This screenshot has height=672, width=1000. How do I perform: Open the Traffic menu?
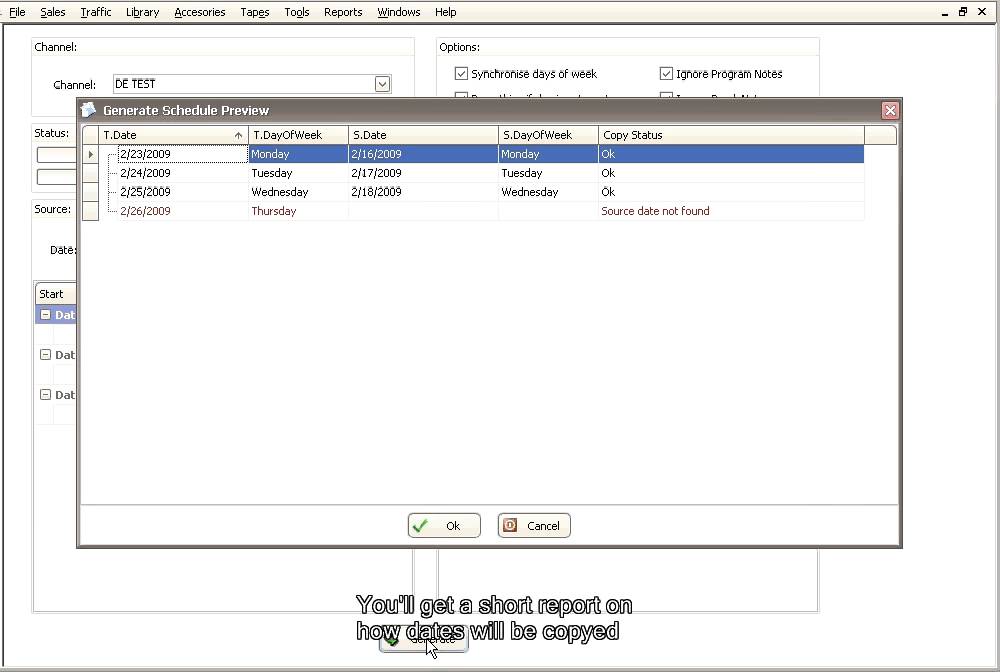click(x=96, y=12)
